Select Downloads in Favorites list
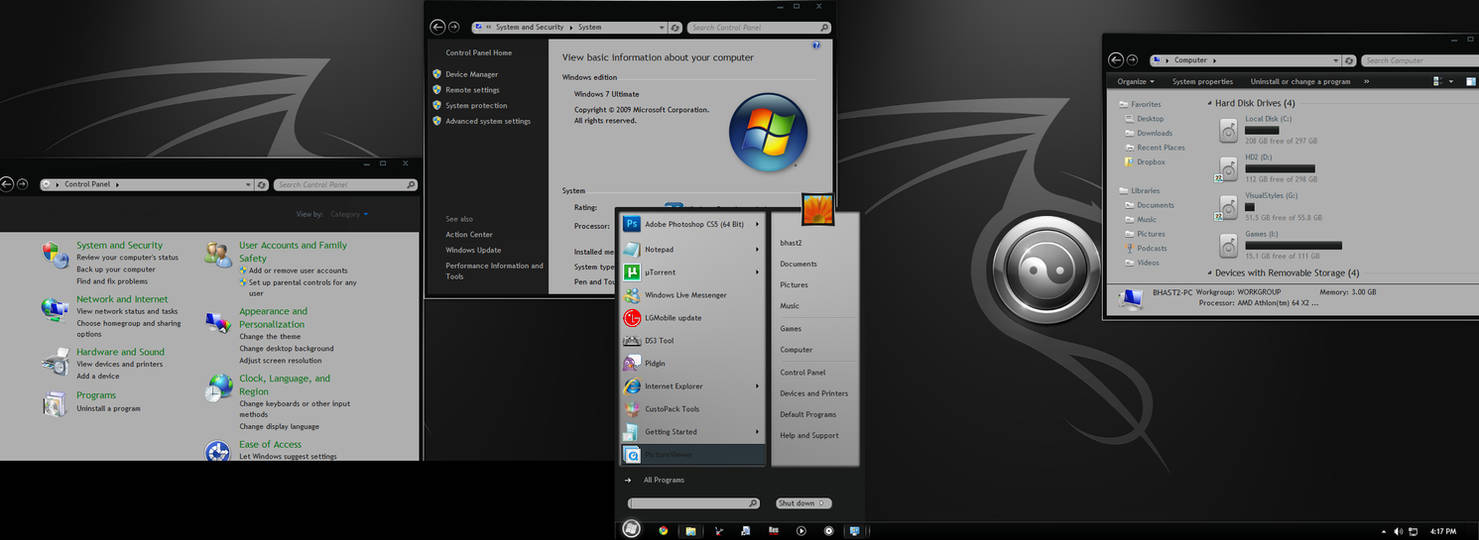This screenshot has height=540, width=1479. coord(1154,133)
